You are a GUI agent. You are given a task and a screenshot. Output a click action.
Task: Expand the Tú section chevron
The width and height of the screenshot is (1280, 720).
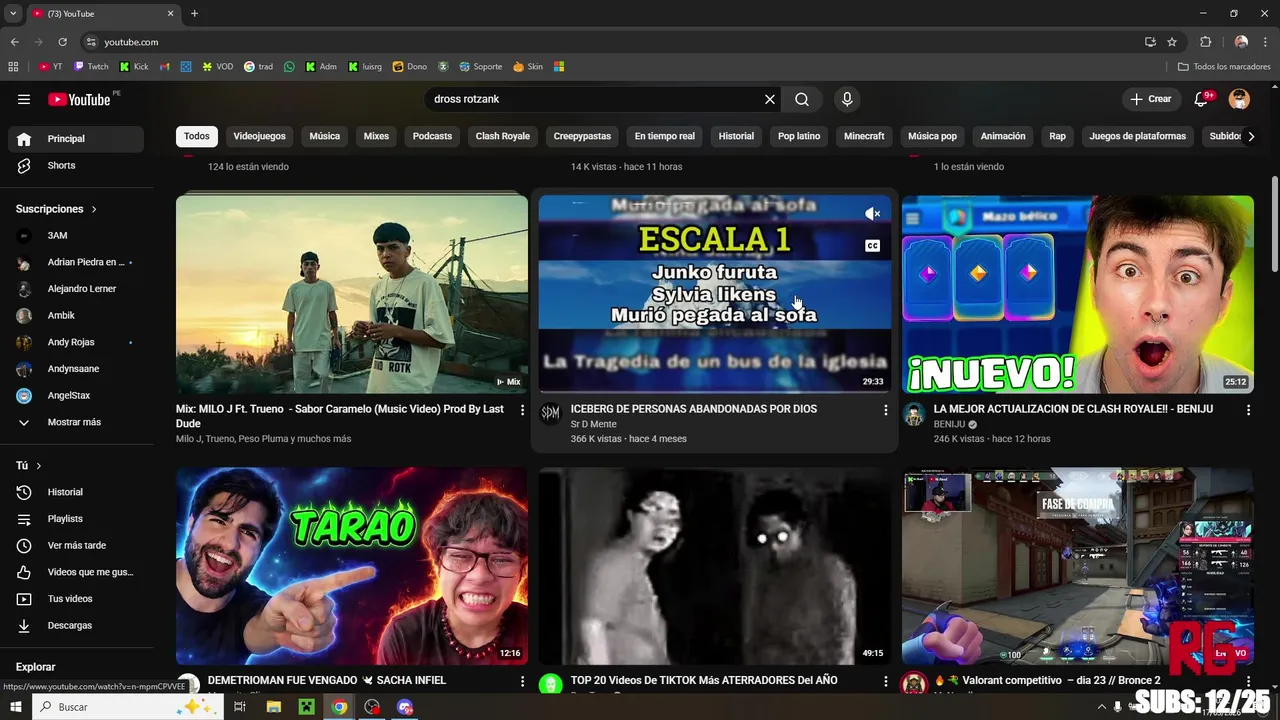[x=39, y=466]
